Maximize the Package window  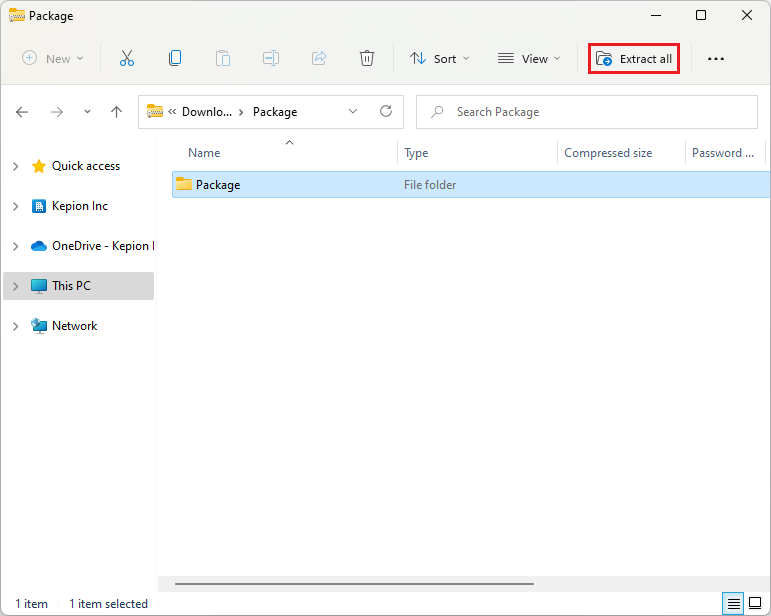701,15
